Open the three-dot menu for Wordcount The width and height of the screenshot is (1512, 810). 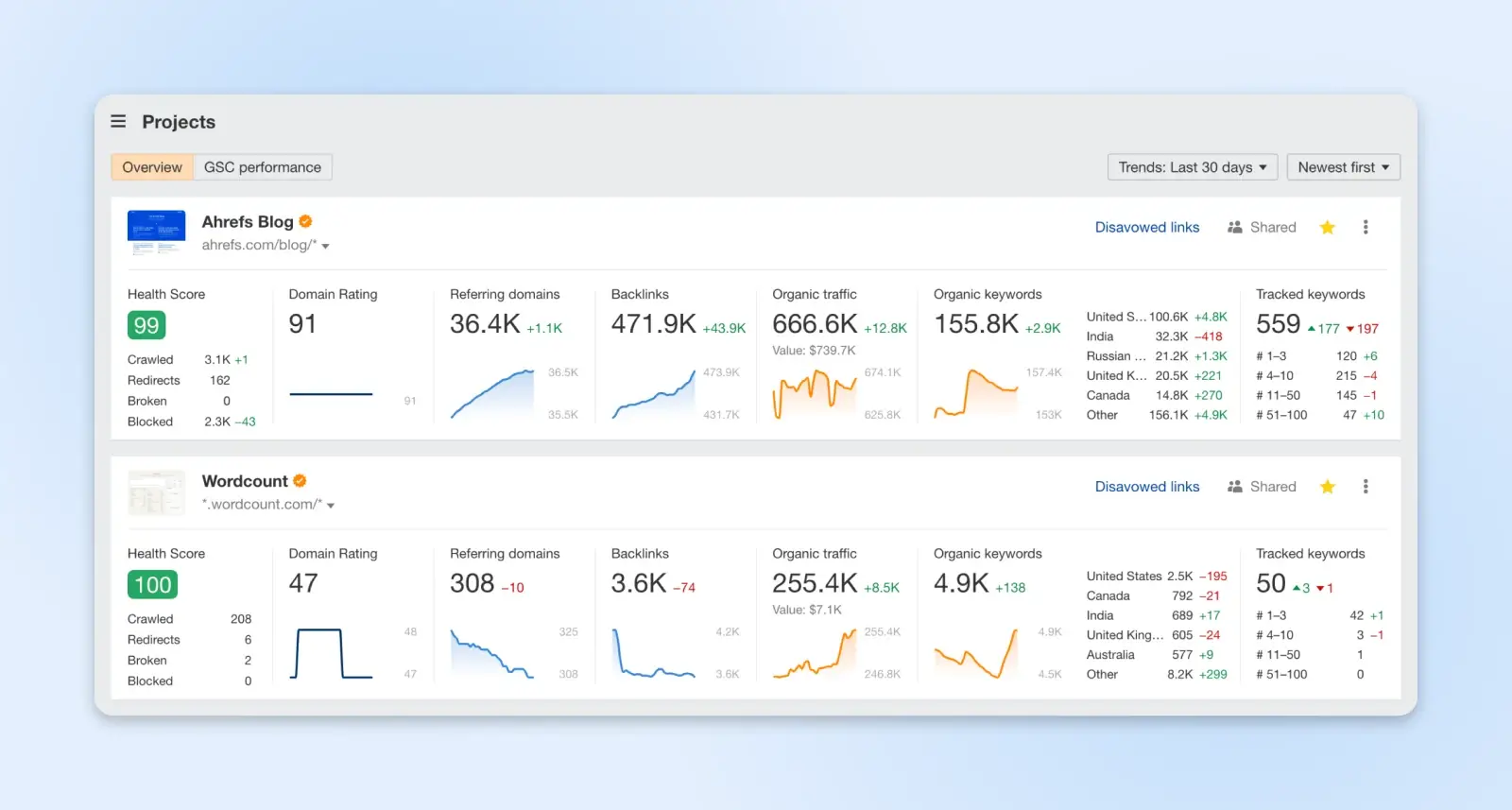tap(1365, 487)
